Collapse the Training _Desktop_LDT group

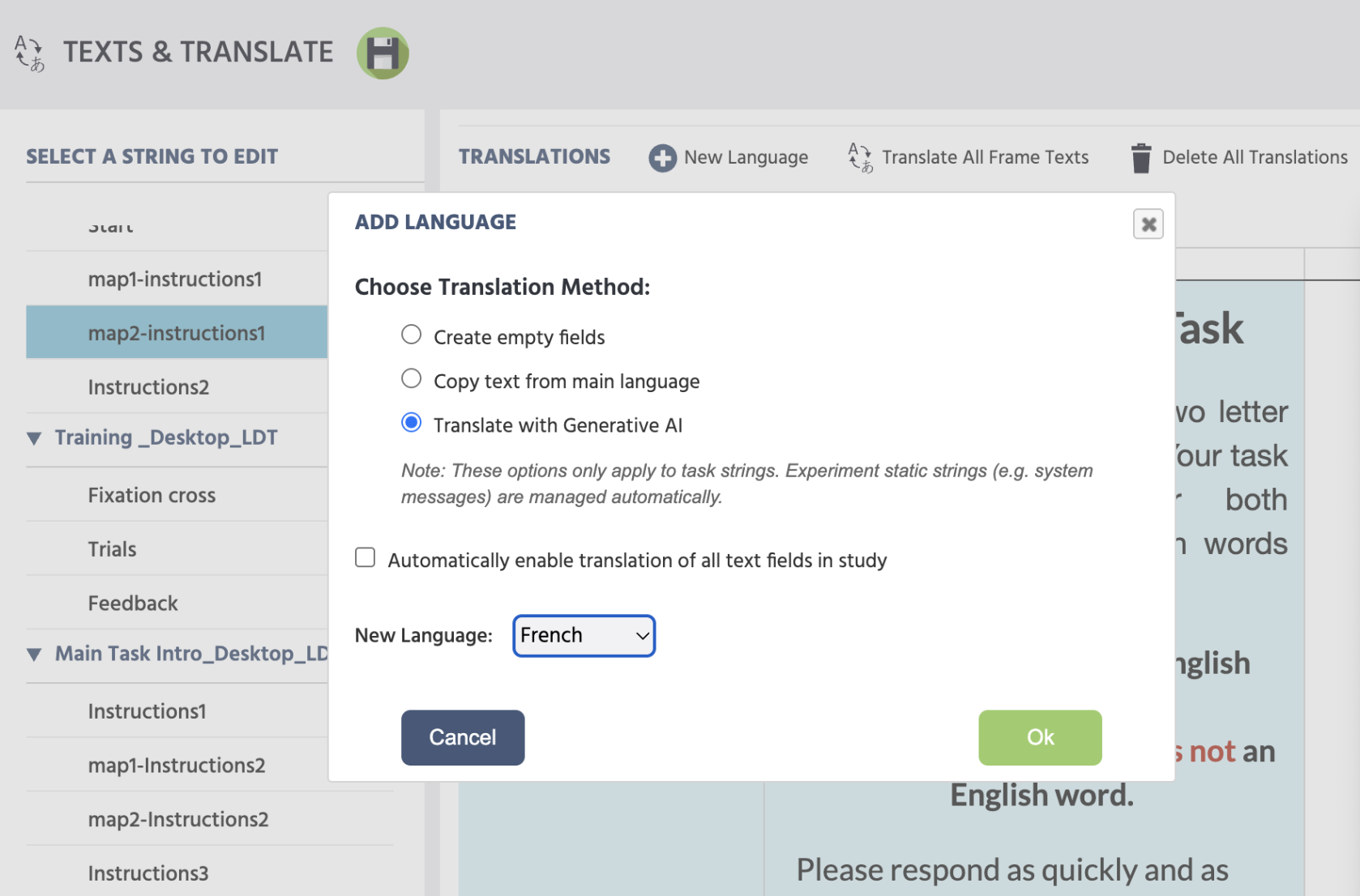34,438
